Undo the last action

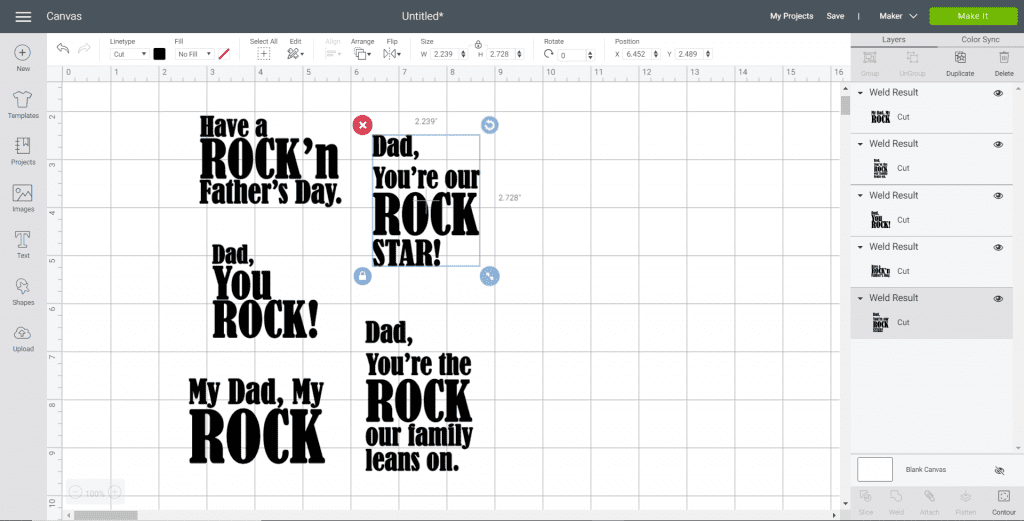pyautogui.click(x=63, y=49)
